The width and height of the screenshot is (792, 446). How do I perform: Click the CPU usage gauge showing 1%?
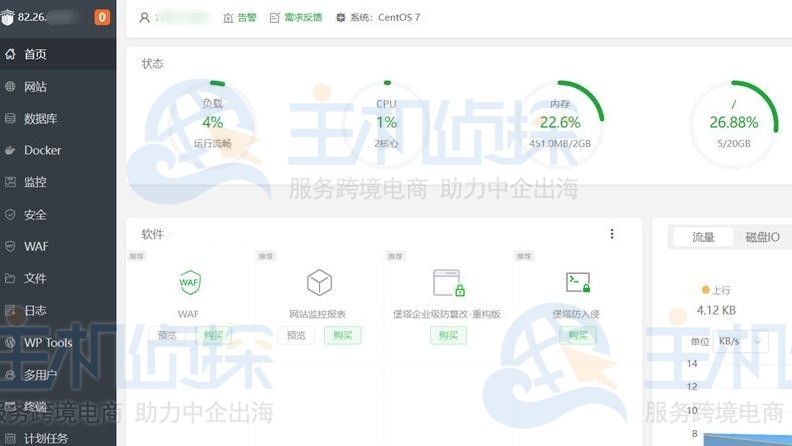coord(386,124)
